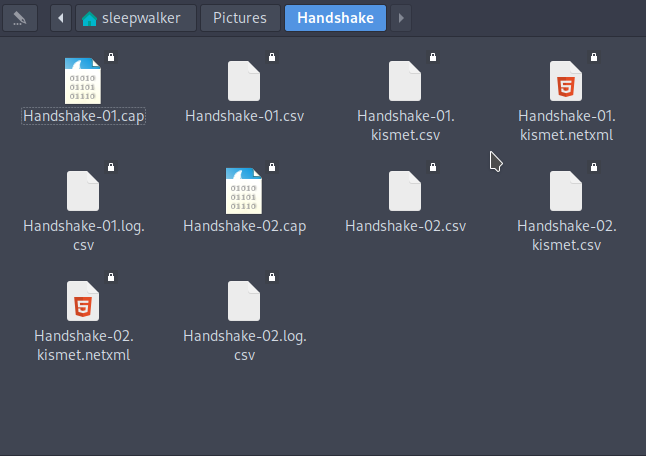The width and height of the screenshot is (646, 456).
Task: Select the Handshake-01.log.csv file icon
Action: point(83,190)
